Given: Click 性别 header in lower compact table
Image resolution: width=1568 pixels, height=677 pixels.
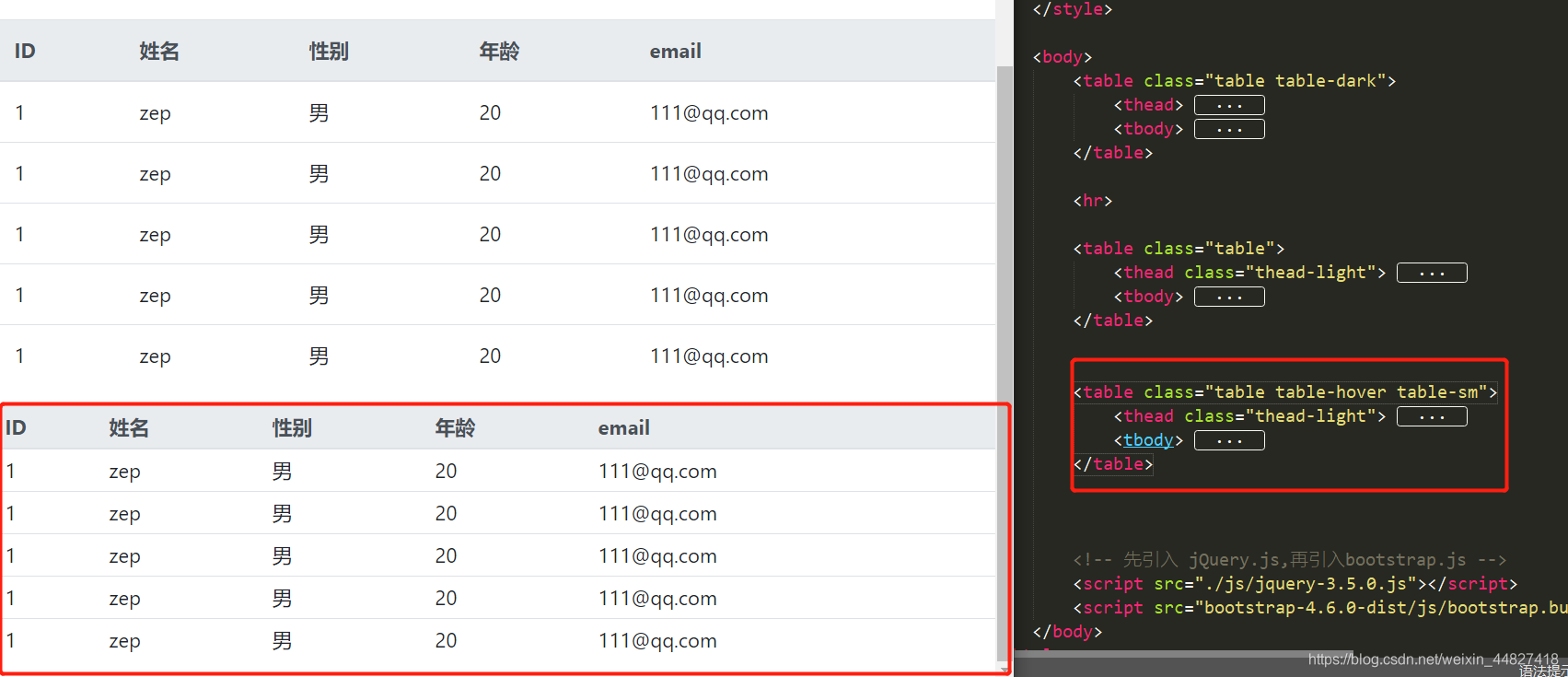Looking at the screenshot, I should tap(292, 428).
